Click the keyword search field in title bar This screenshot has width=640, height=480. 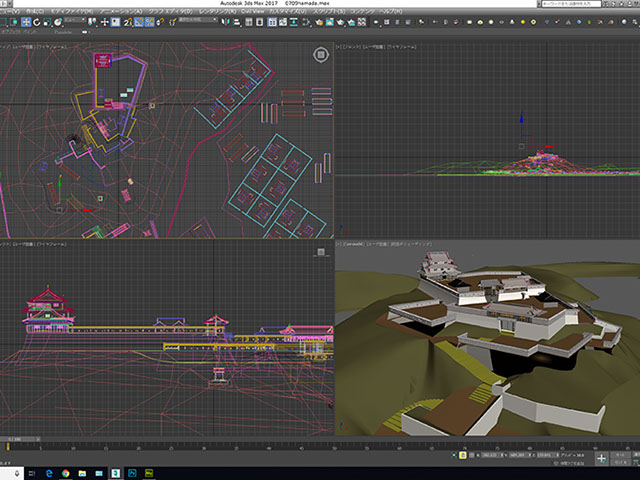pyautogui.click(x=569, y=4)
